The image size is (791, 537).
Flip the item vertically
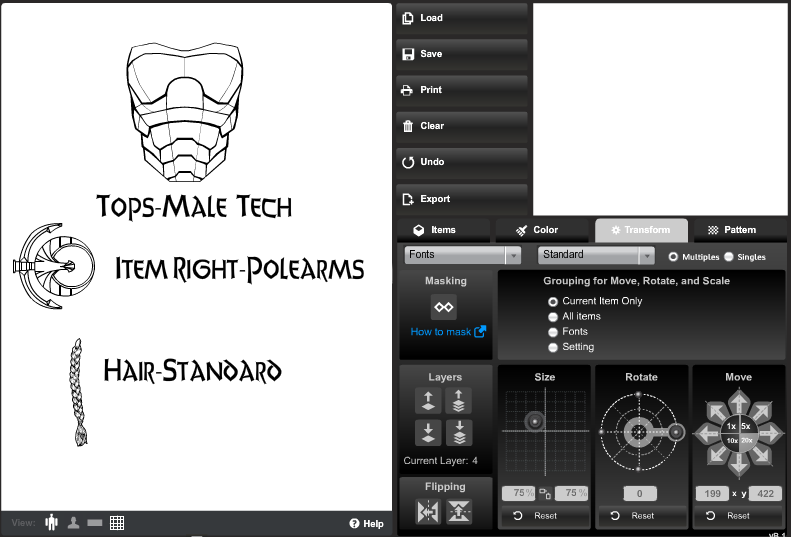coord(459,512)
